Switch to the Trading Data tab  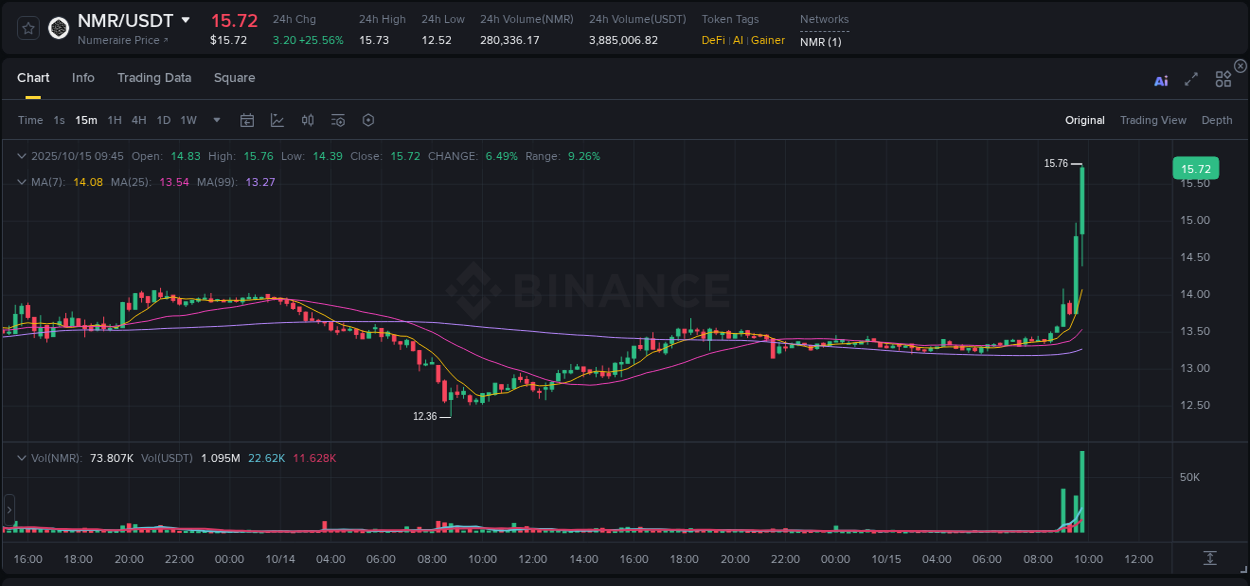pyautogui.click(x=154, y=77)
